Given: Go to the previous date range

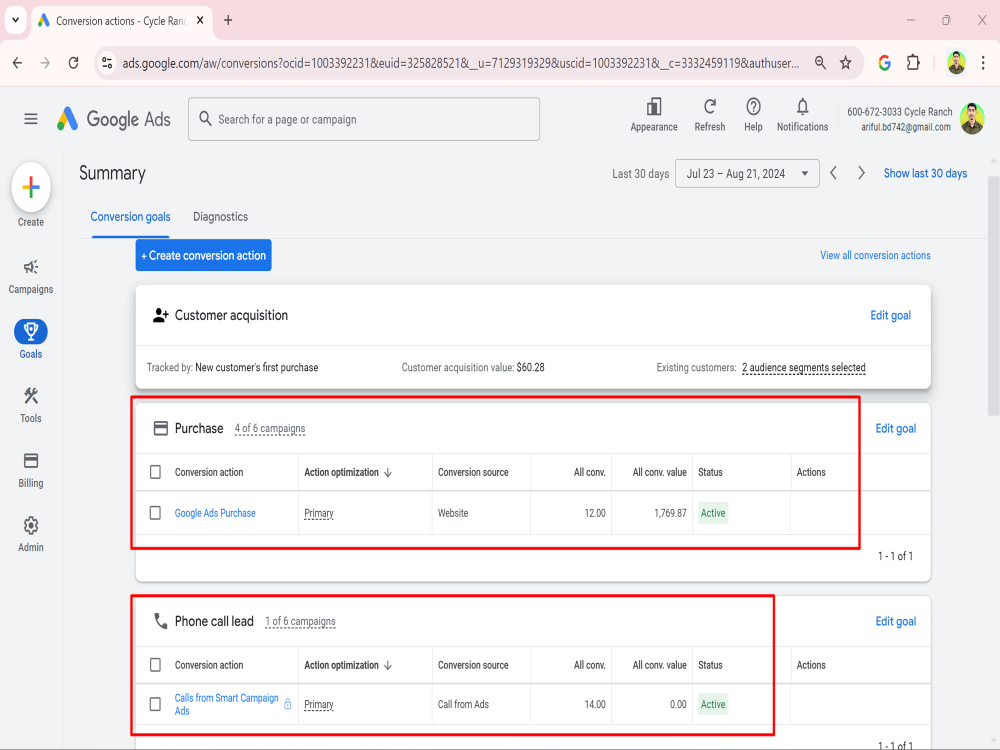Looking at the screenshot, I should tap(834, 173).
